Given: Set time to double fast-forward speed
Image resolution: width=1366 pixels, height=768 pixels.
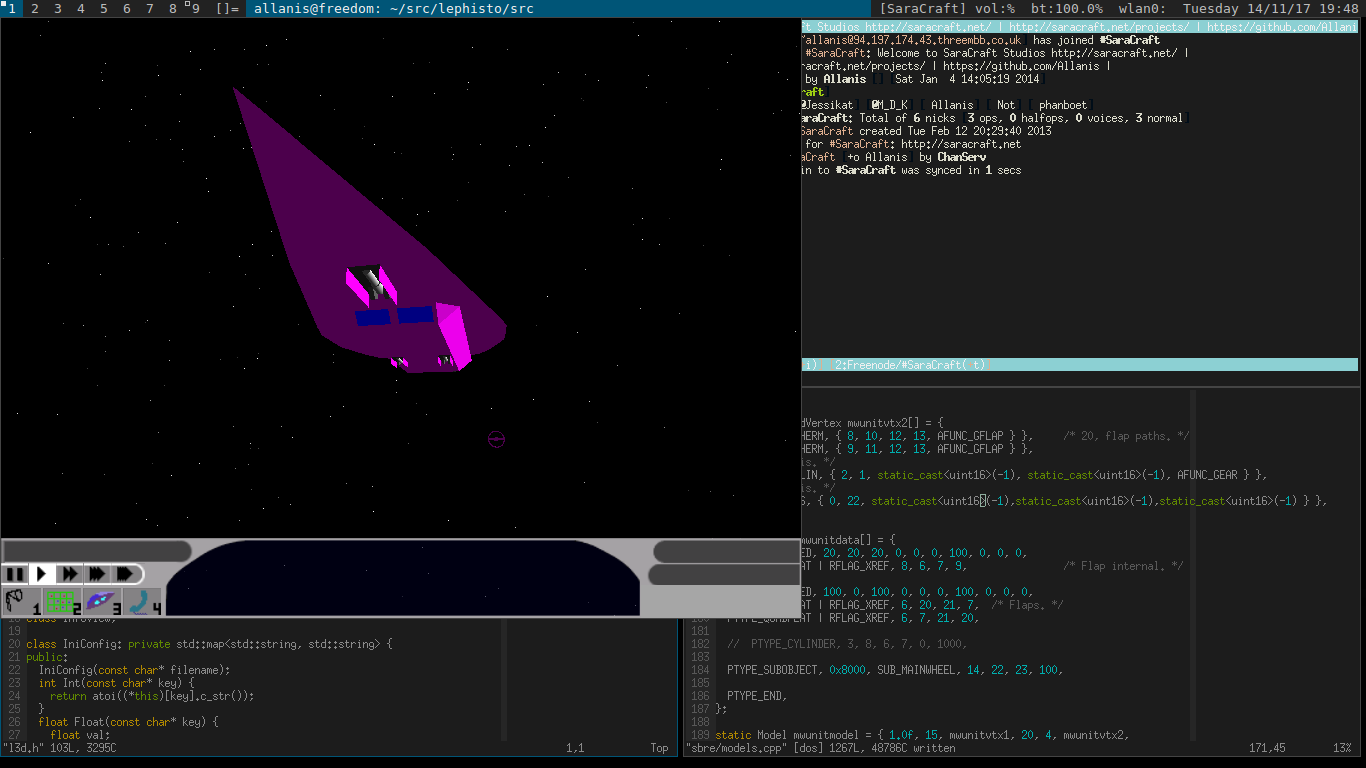Looking at the screenshot, I should click(70, 574).
